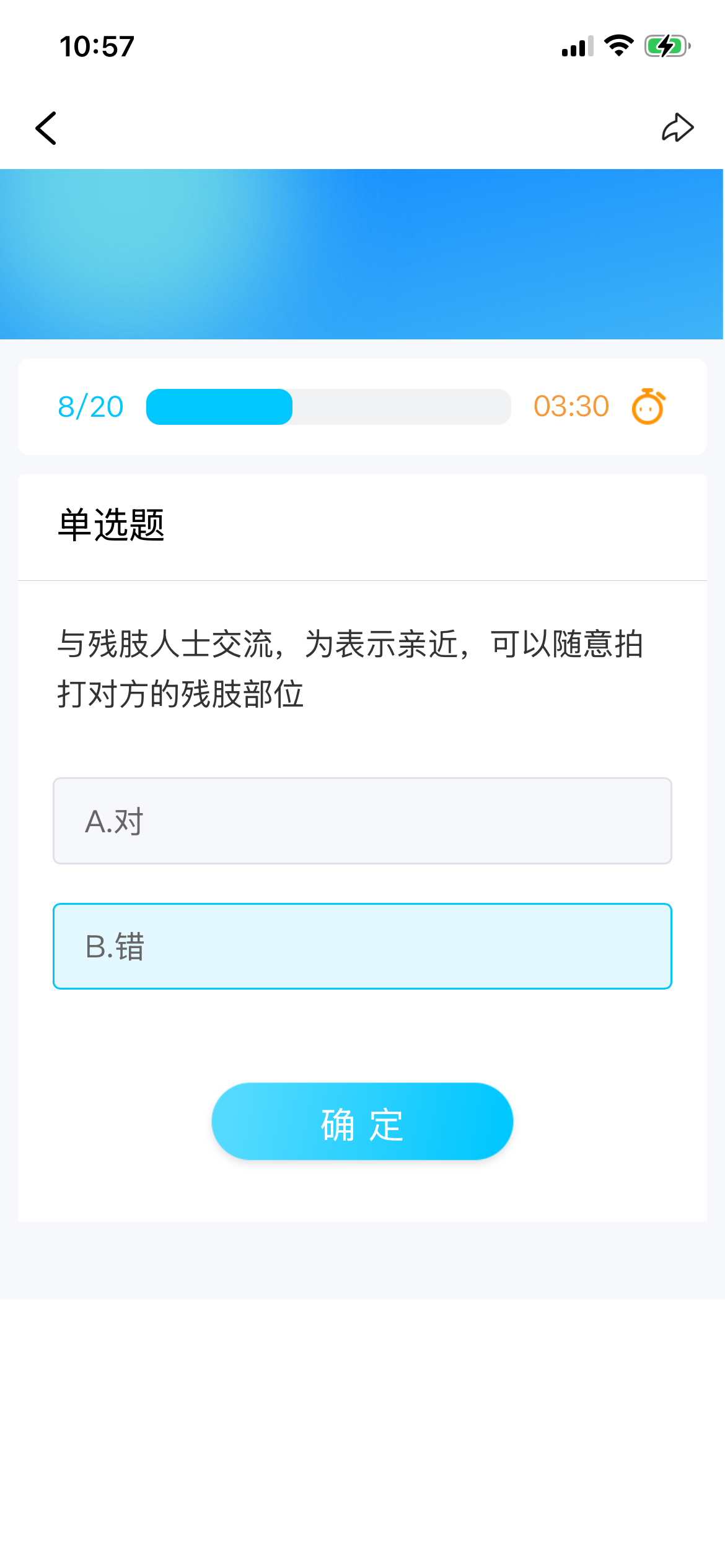
Task: Tap the 03:30 countdown timer text
Action: [x=571, y=407]
